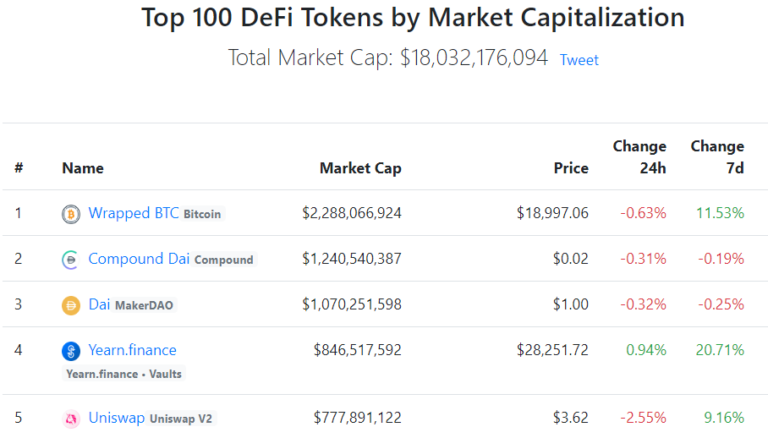This screenshot has height=438, width=768.
Task: Sort by the Change 7d column
Action: coord(717,157)
